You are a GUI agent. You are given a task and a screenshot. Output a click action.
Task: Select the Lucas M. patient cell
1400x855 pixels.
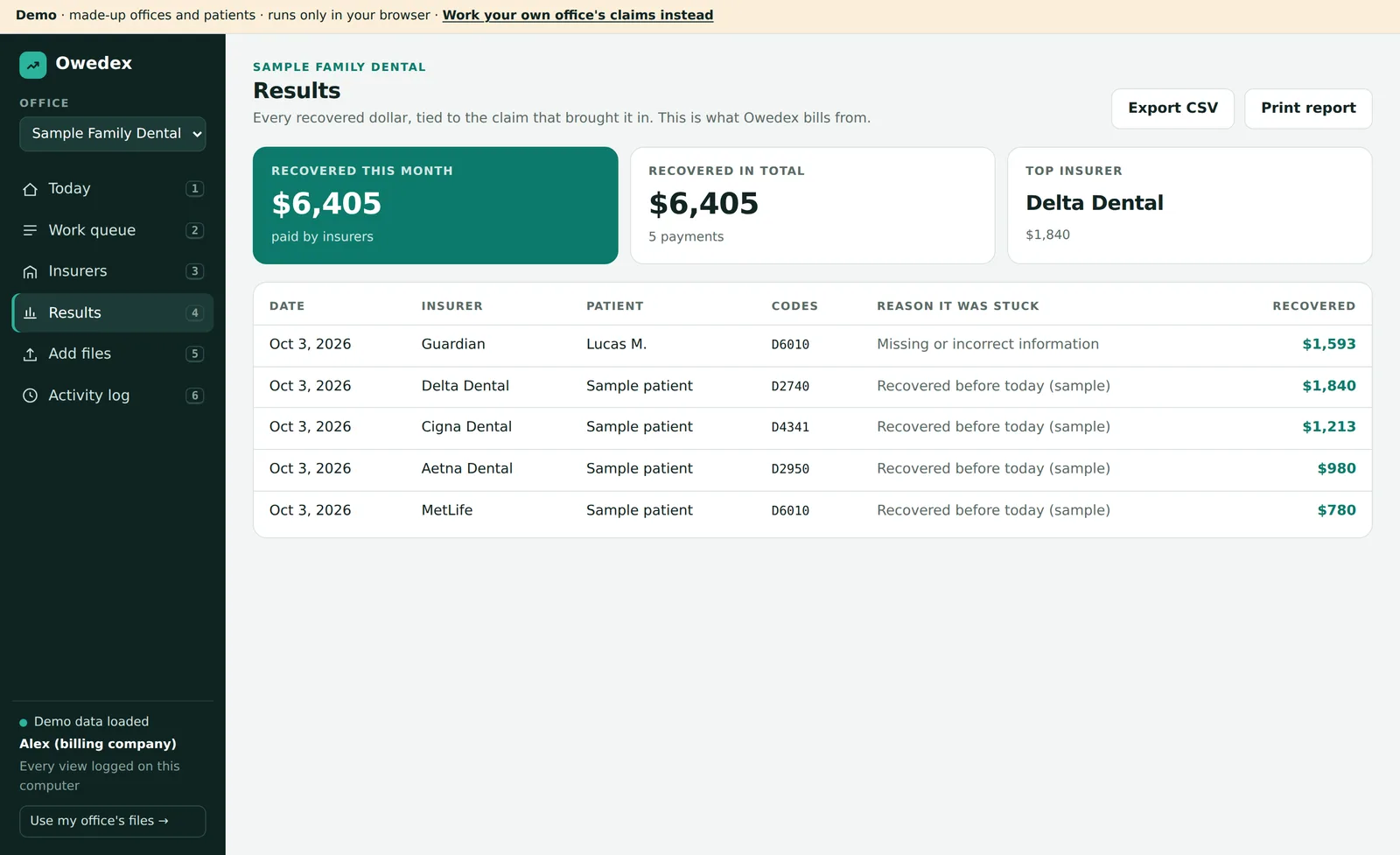616,345
